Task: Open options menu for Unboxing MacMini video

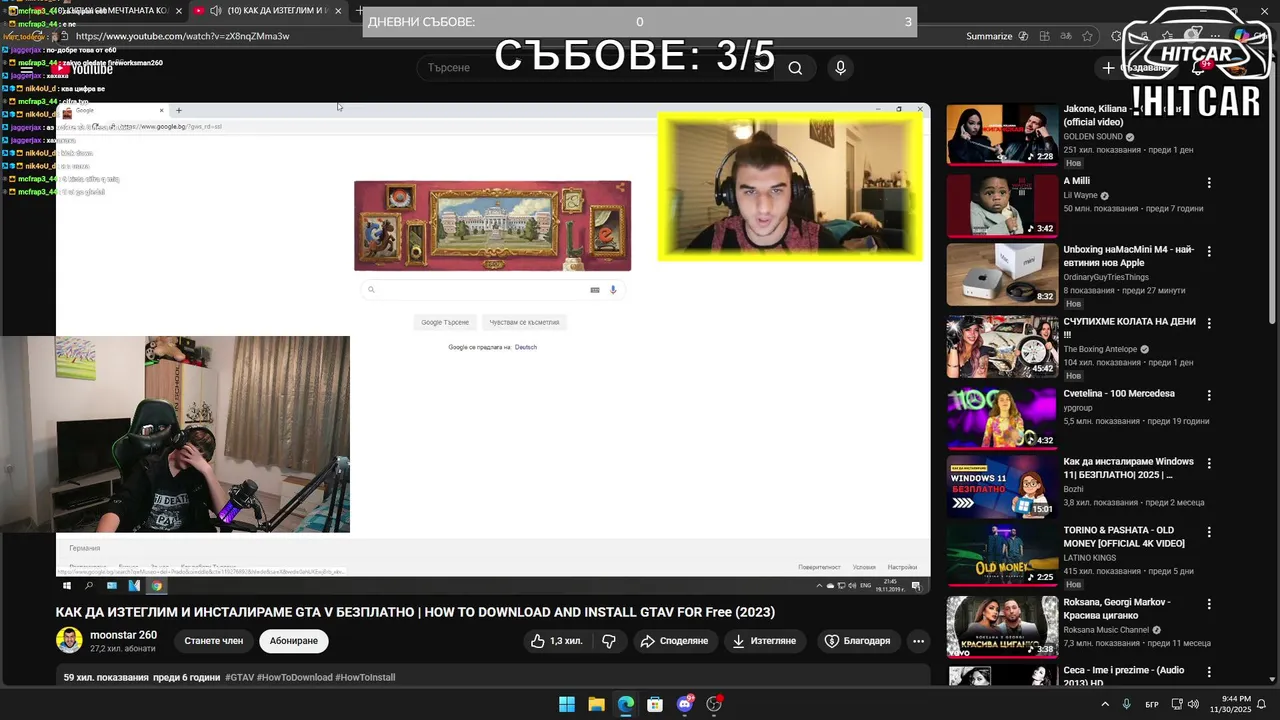Action: 1209,252
